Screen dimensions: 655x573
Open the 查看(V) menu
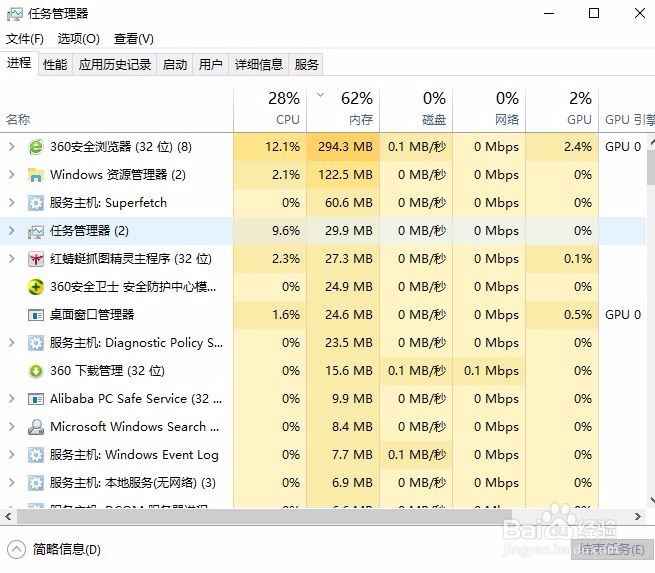coord(134,39)
